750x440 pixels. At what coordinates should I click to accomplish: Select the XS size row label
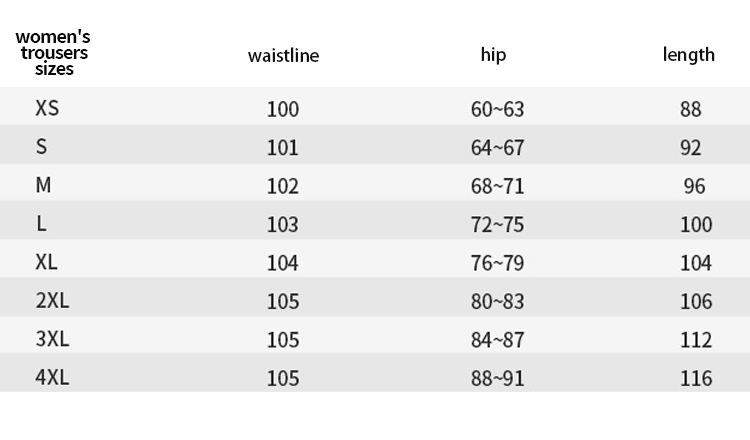(47, 108)
